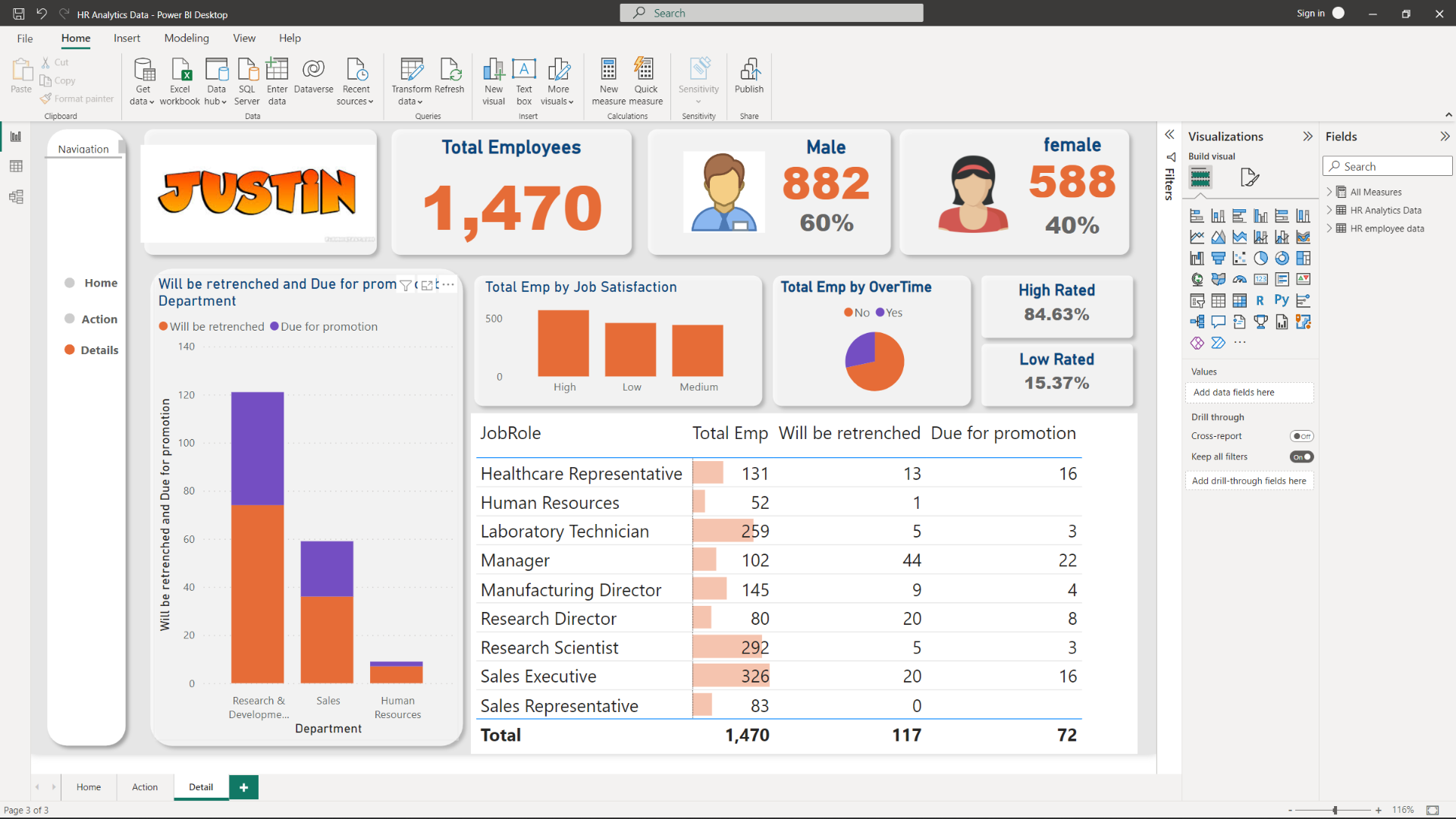Select the Action navigation radio button
Image resolution: width=1456 pixels, height=819 pixels.
pyautogui.click(x=70, y=318)
